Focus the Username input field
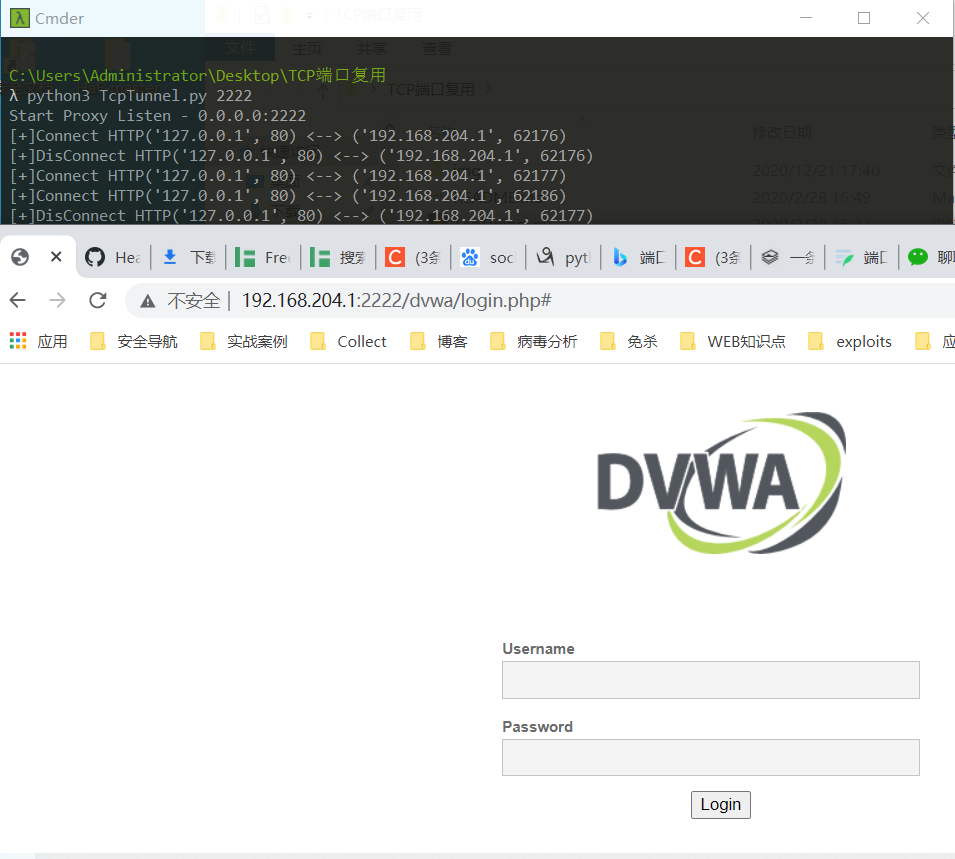Screen dimensions: 955x859 [711, 680]
